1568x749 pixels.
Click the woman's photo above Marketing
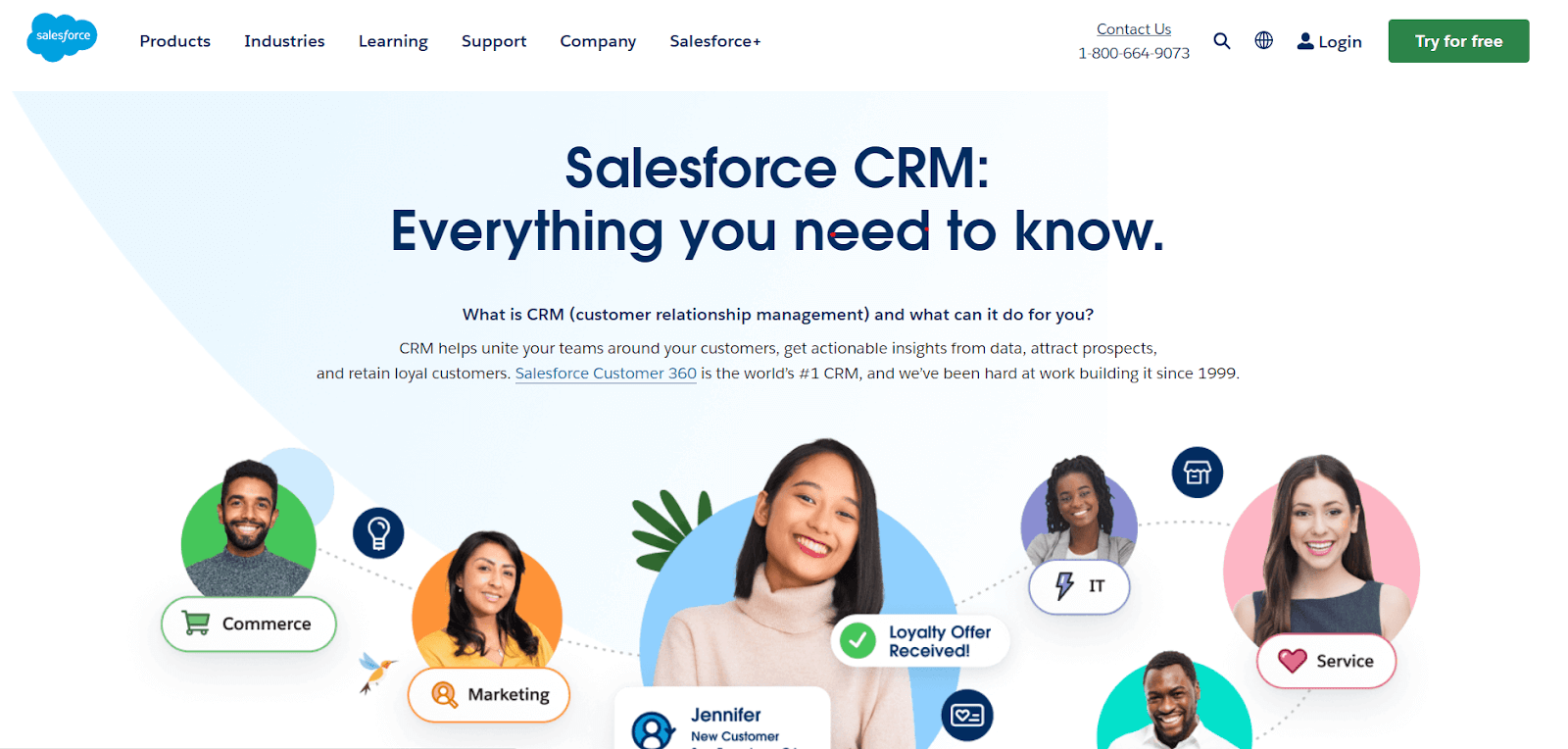(487, 600)
